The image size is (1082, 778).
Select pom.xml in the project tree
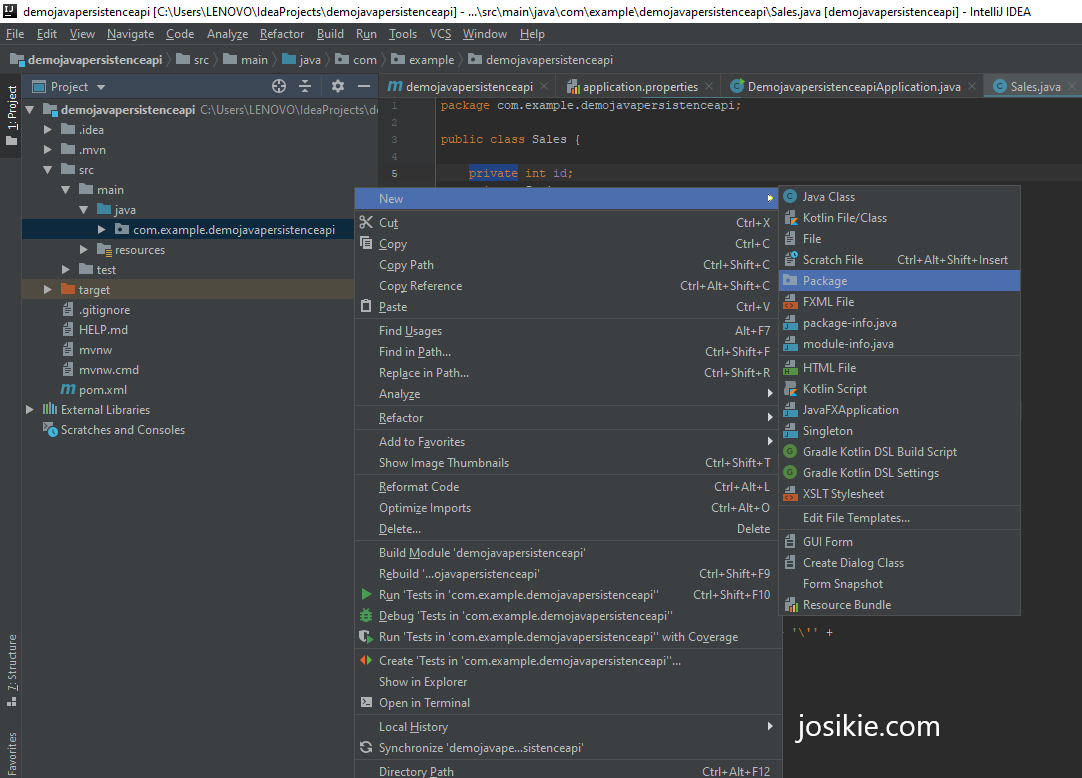[x=99, y=389]
